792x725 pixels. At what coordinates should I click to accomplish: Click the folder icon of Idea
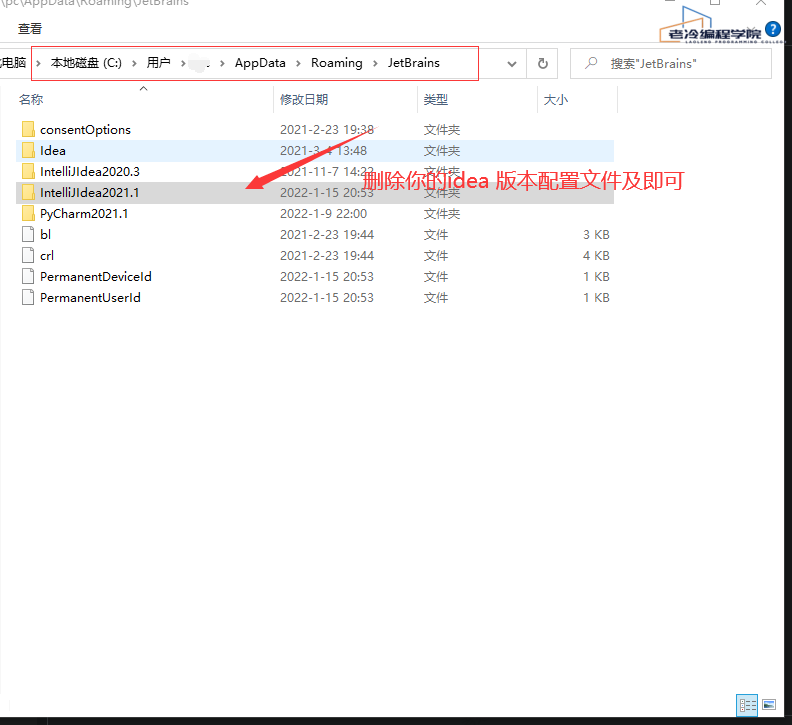pos(28,151)
